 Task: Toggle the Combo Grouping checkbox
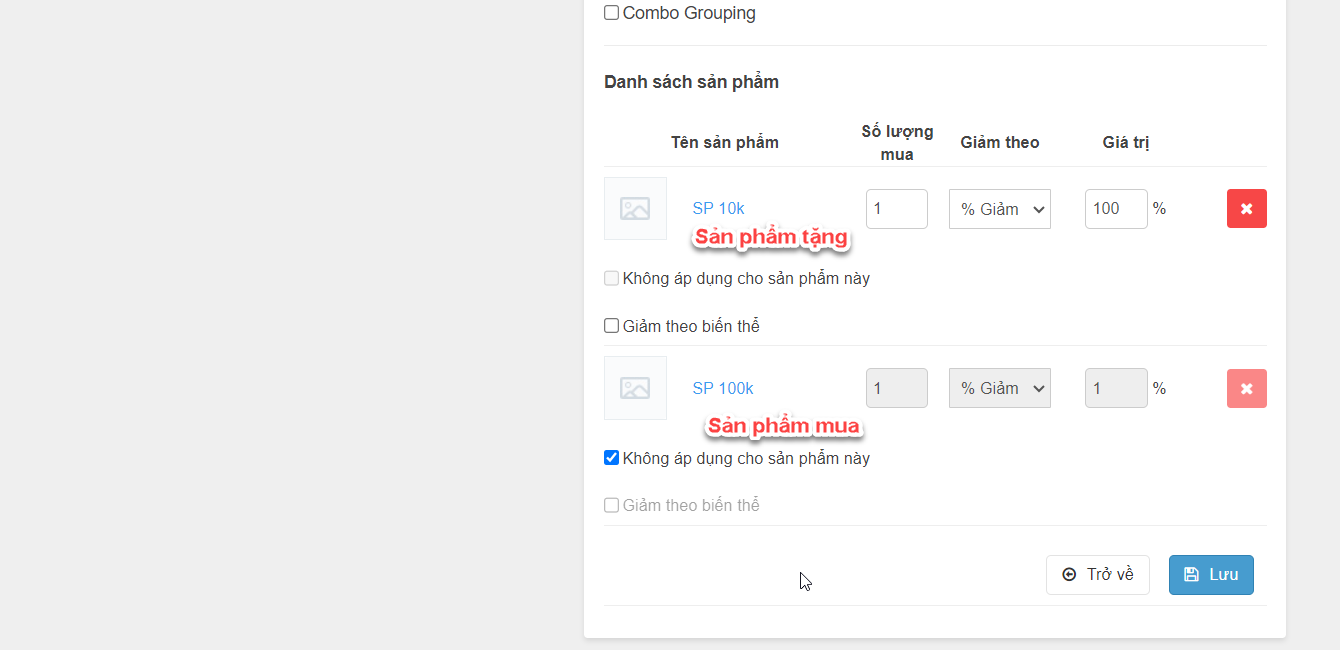point(612,13)
